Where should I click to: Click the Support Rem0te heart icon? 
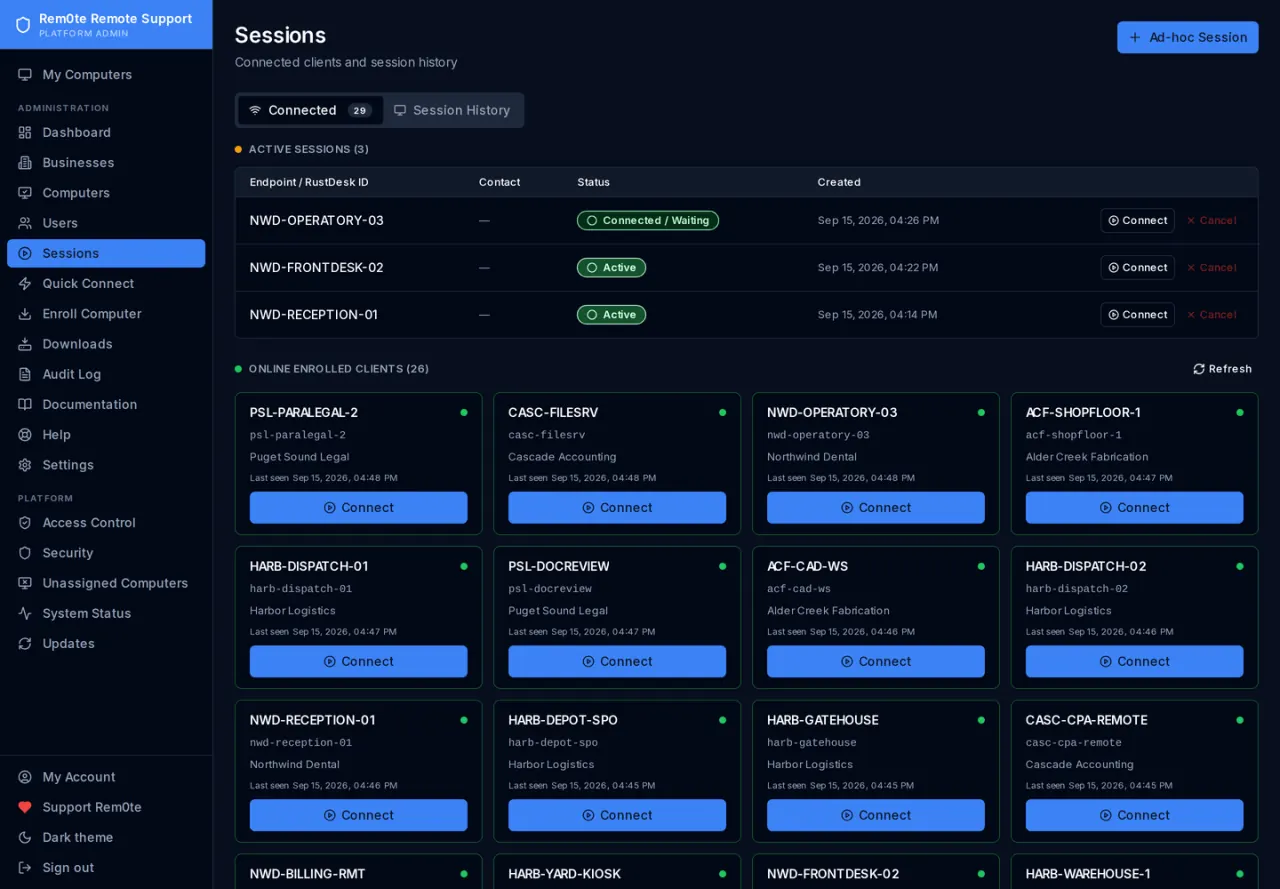(x=25, y=807)
